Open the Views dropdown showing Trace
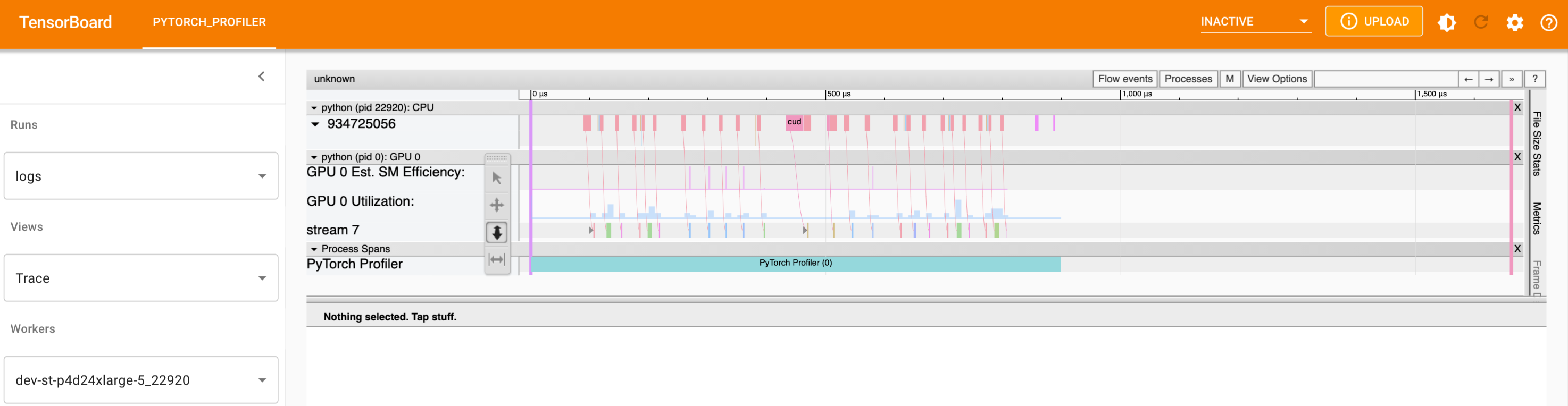1568x406 pixels. [x=141, y=278]
